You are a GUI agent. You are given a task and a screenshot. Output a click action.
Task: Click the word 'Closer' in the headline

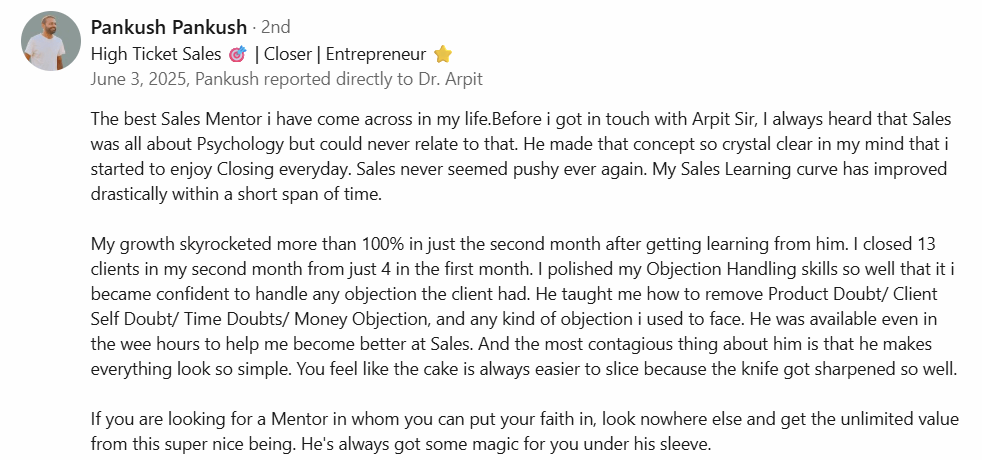288,54
